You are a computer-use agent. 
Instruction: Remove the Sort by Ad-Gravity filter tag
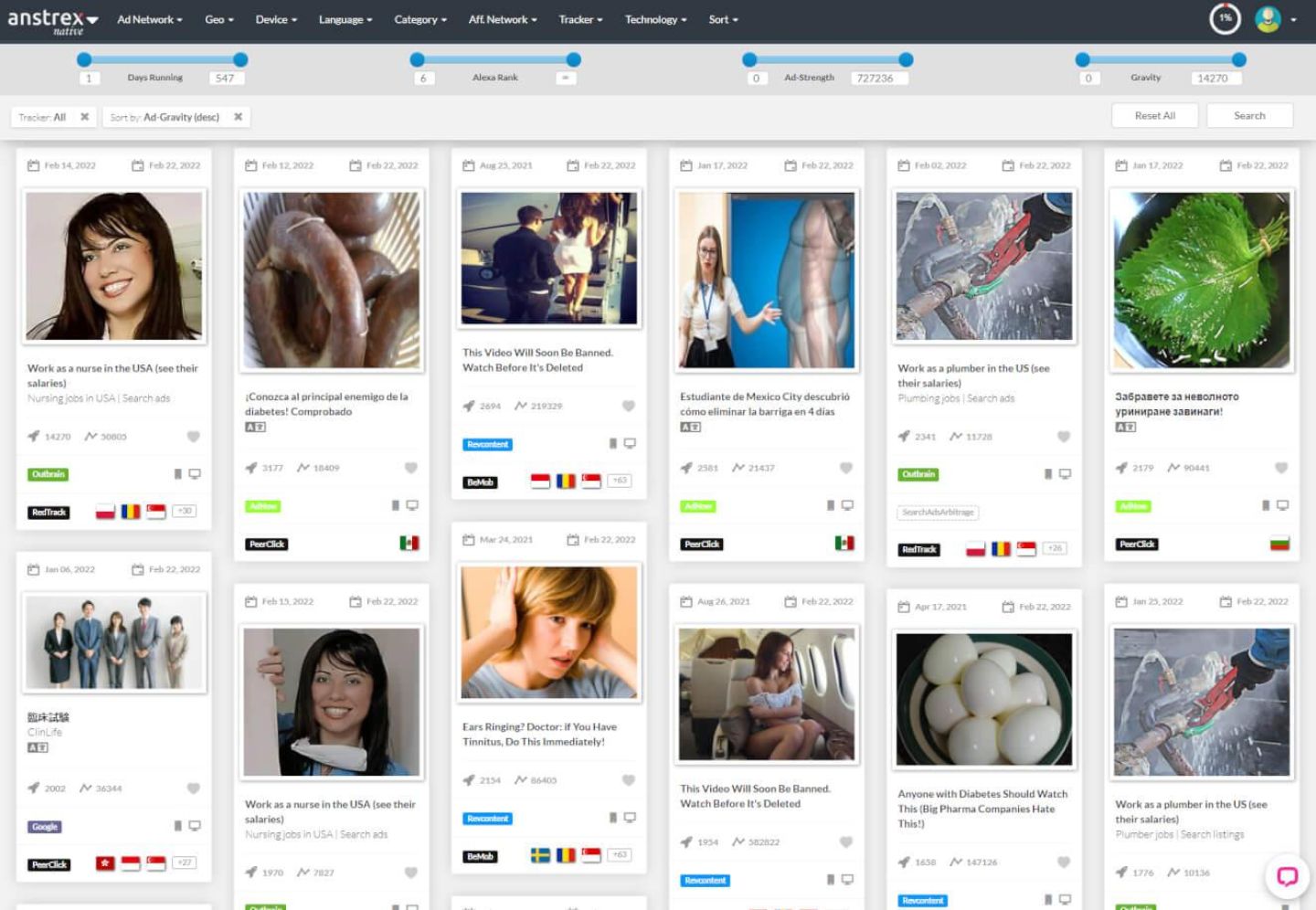238,117
